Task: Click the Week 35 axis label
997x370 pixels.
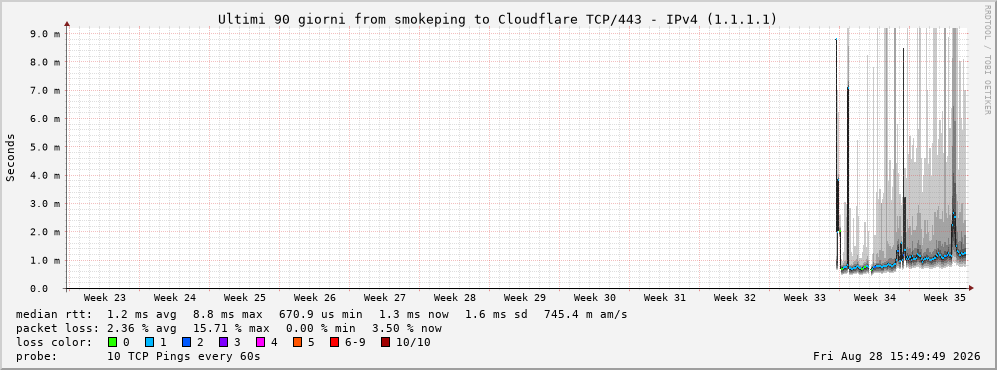Action: pyautogui.click(x=944, y=298)
